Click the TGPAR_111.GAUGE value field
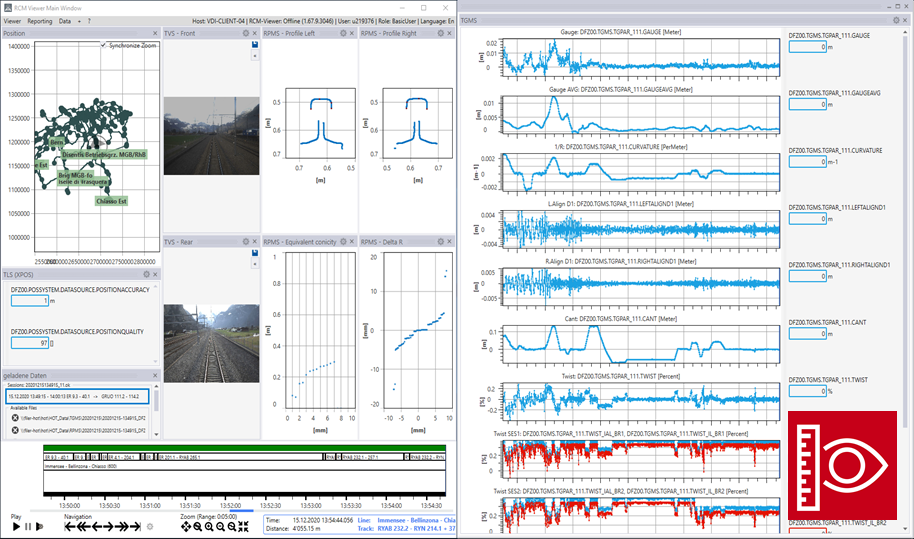This screenshot has height=539, width=914. (x=808, y=47)
